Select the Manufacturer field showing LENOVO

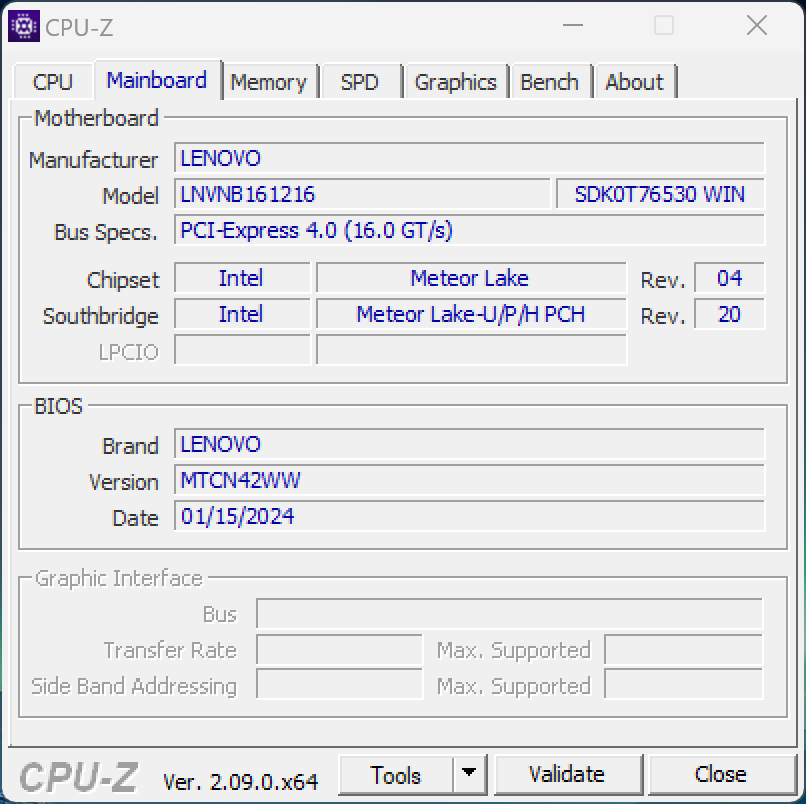click(469, 158)
